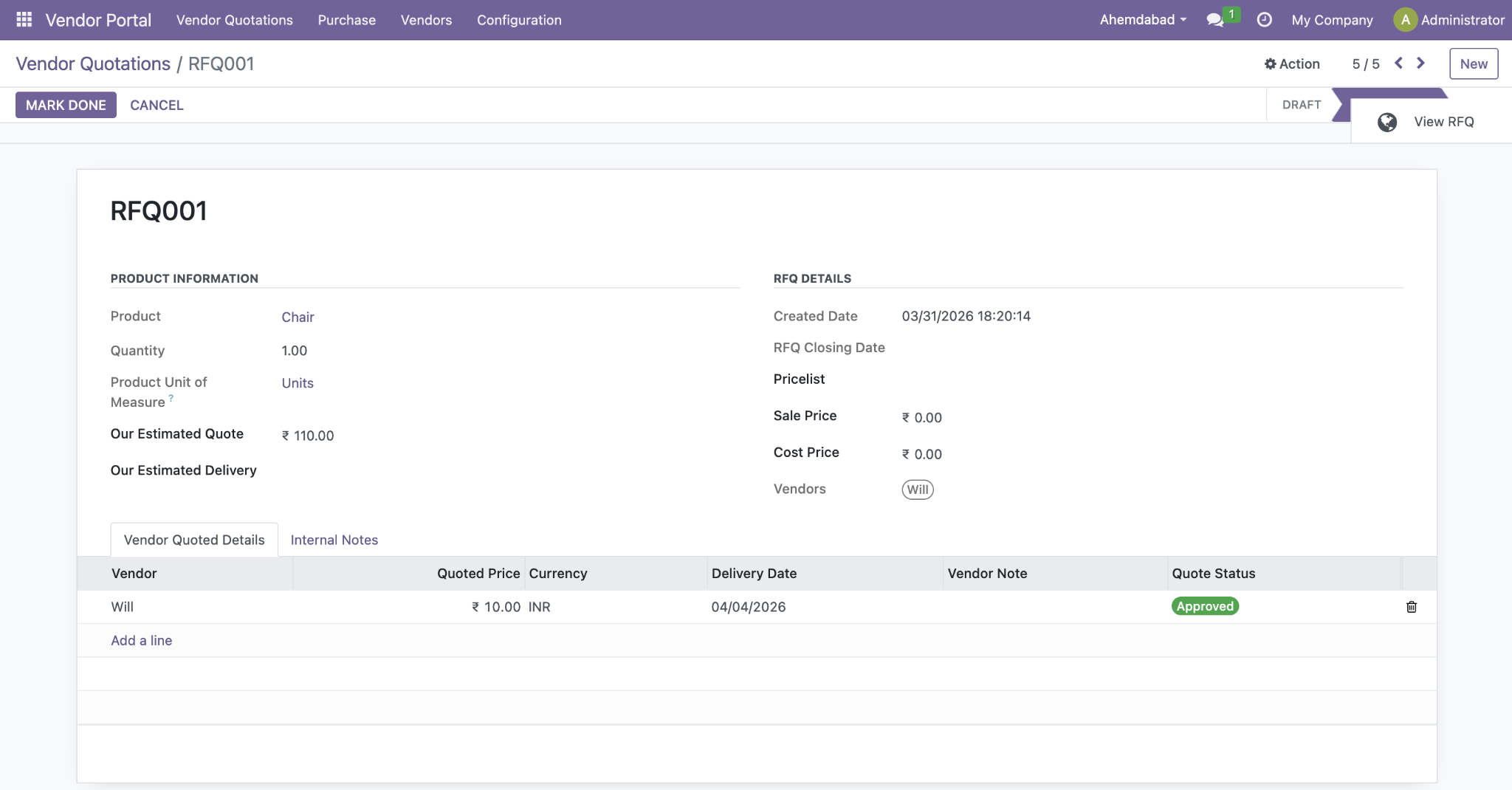Image resolution: width=1512 pixels, height=790 pixels.
Task: Click the pager counter 5 / 5
Action: coord(1366,64)
